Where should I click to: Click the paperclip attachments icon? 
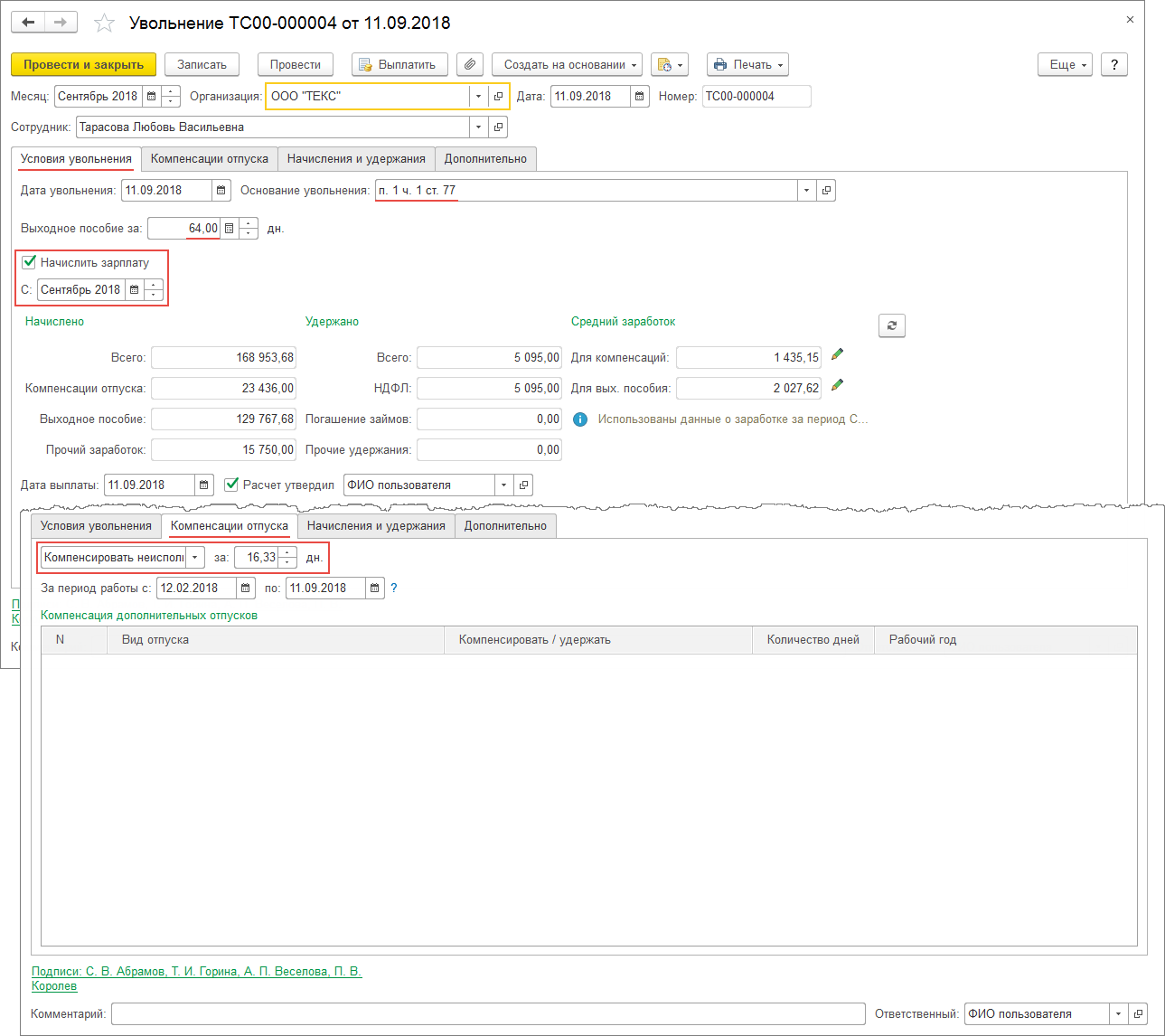pyautogui.click(x=469, y=65)
